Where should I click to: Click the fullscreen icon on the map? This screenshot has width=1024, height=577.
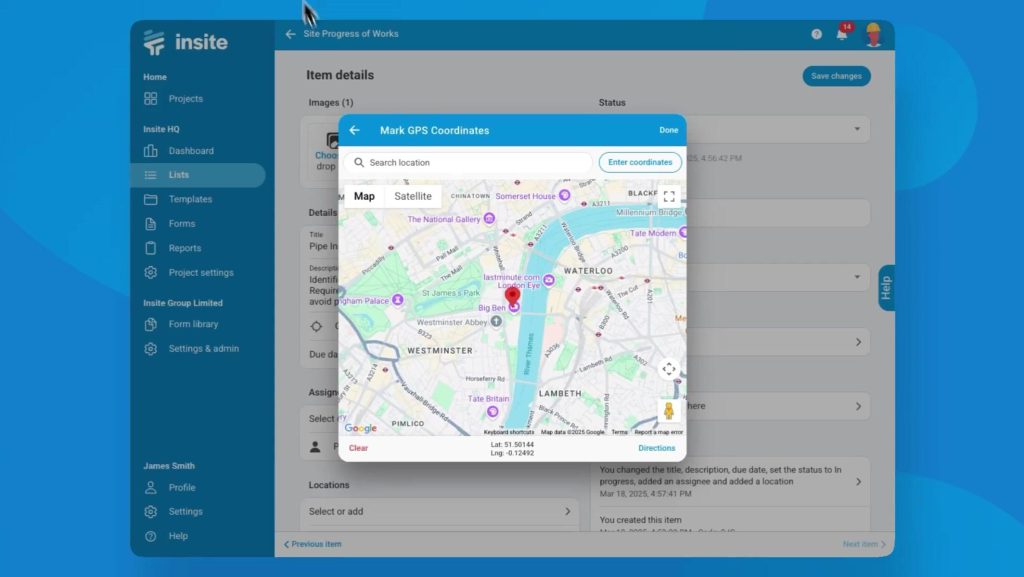pos(671,196)
